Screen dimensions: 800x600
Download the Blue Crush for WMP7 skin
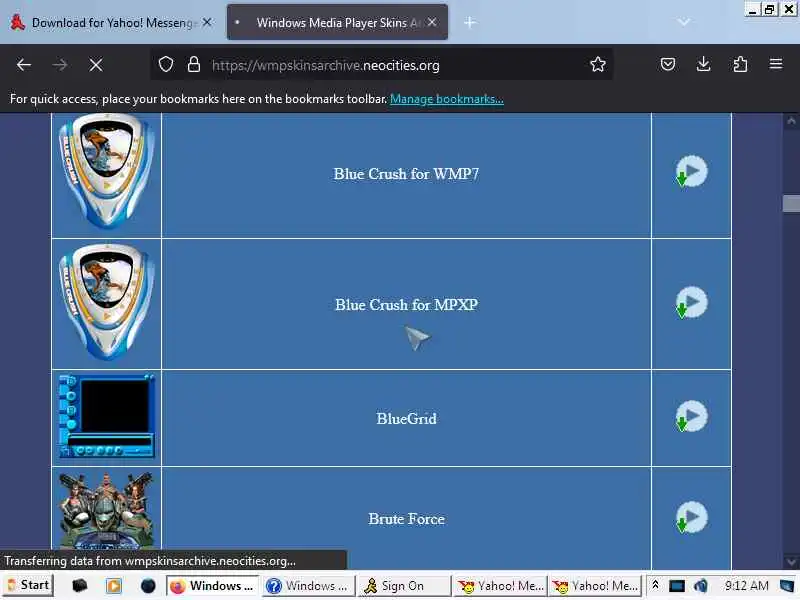click(691, 171)
